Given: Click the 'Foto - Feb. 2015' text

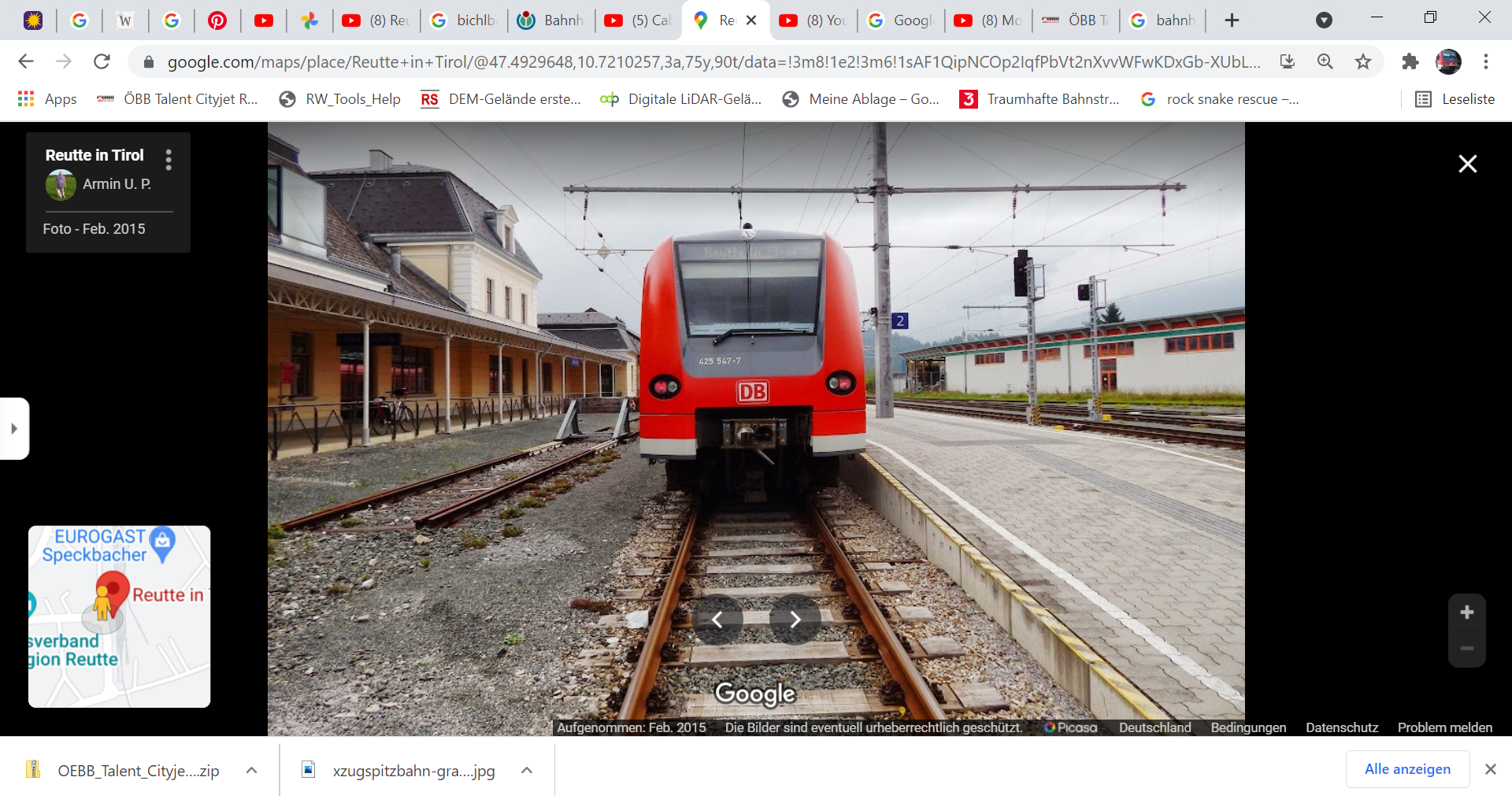Looking at the screenshot, I should point(94,229).
